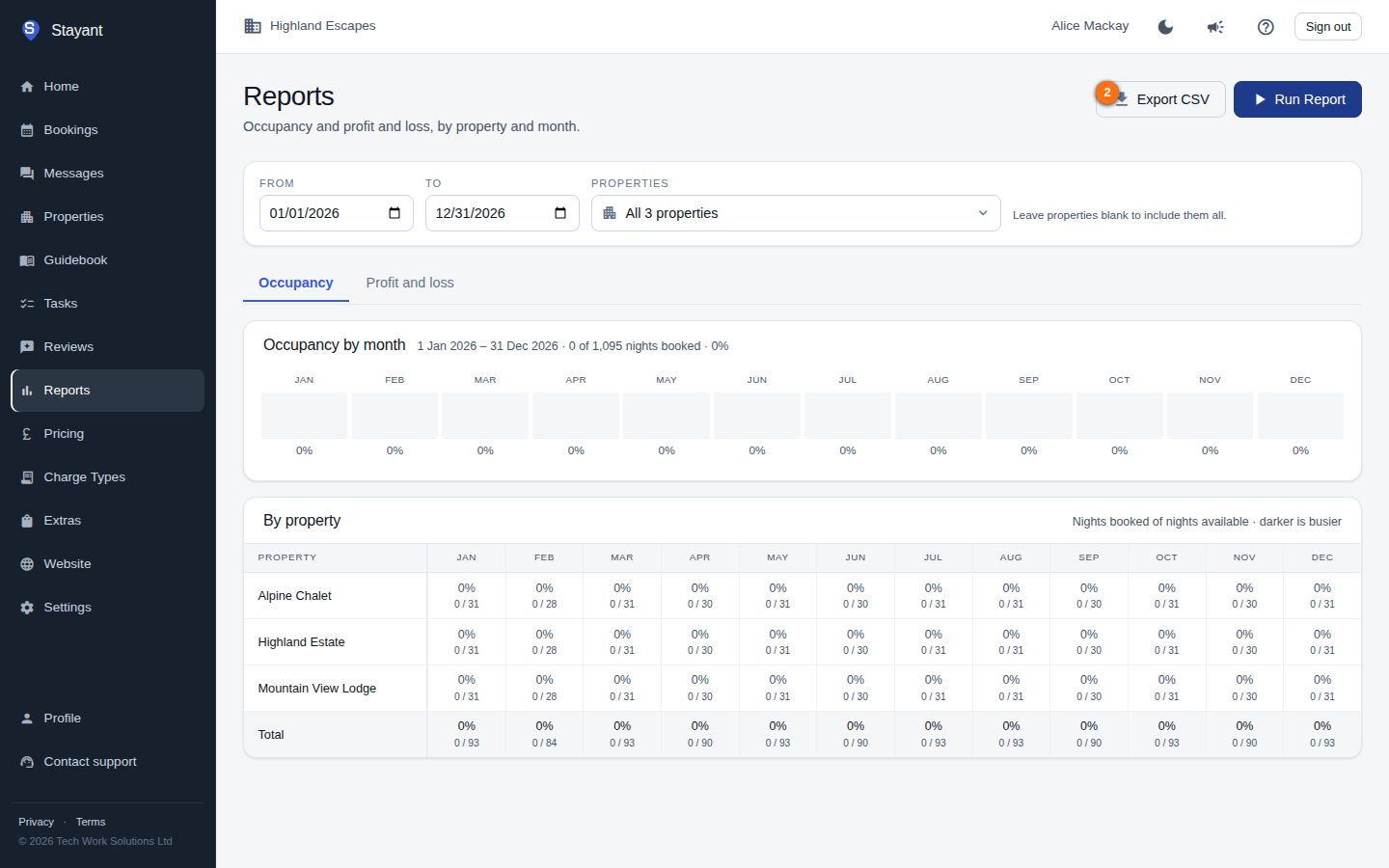1389x868 pixels.
Task: Click the DEC occupancy bar in chart
Action: 1300,416
